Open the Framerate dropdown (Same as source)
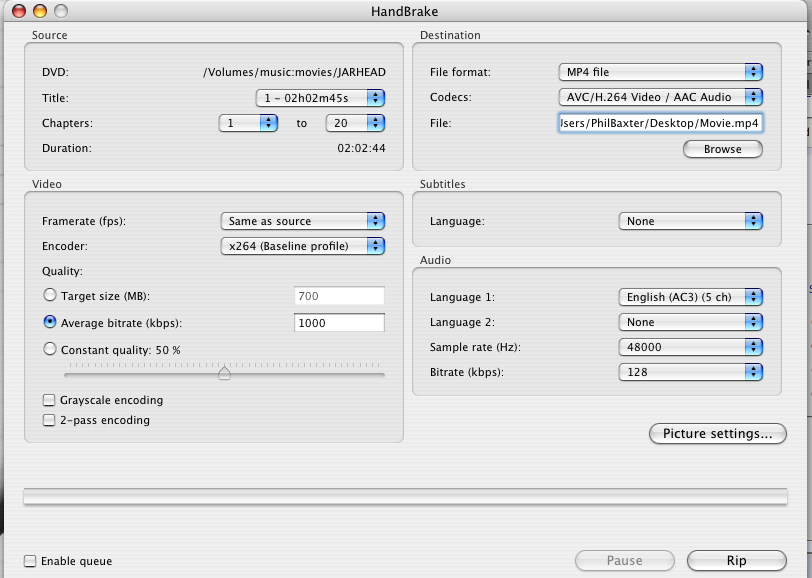This screenshot has height=578, width=812. 302,221
